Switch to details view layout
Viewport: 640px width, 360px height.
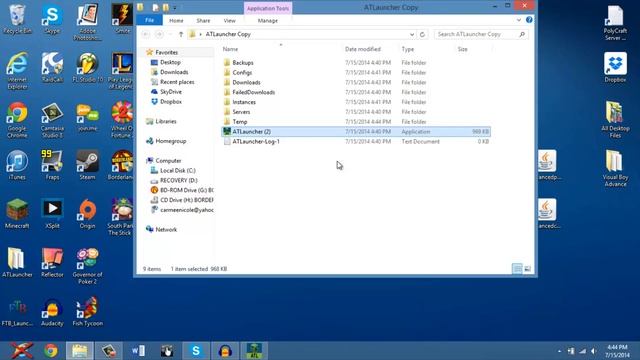tap(517, 269)
